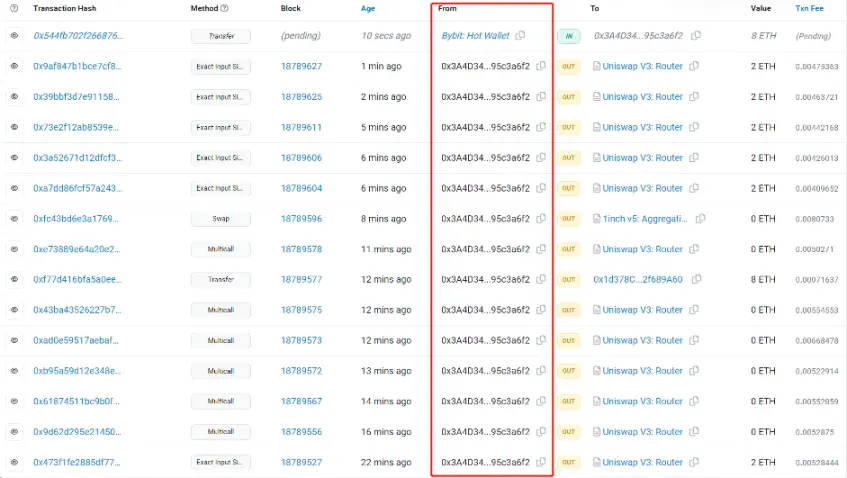
Task: Click the eye icon beside hash 0x73e2f12ab8539e
Action: 14,127
